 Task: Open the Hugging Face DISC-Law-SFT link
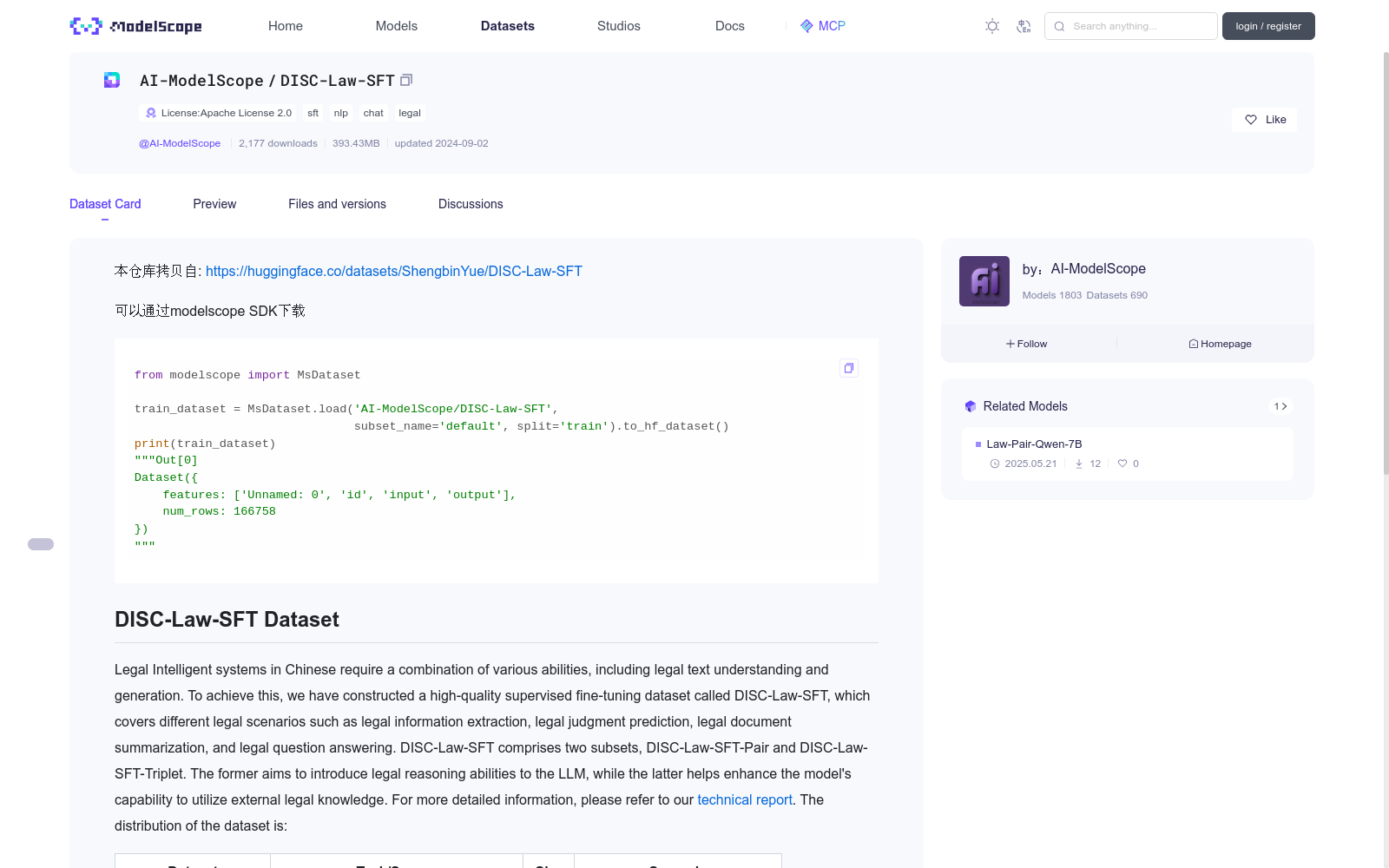click(x=394, y=271)
